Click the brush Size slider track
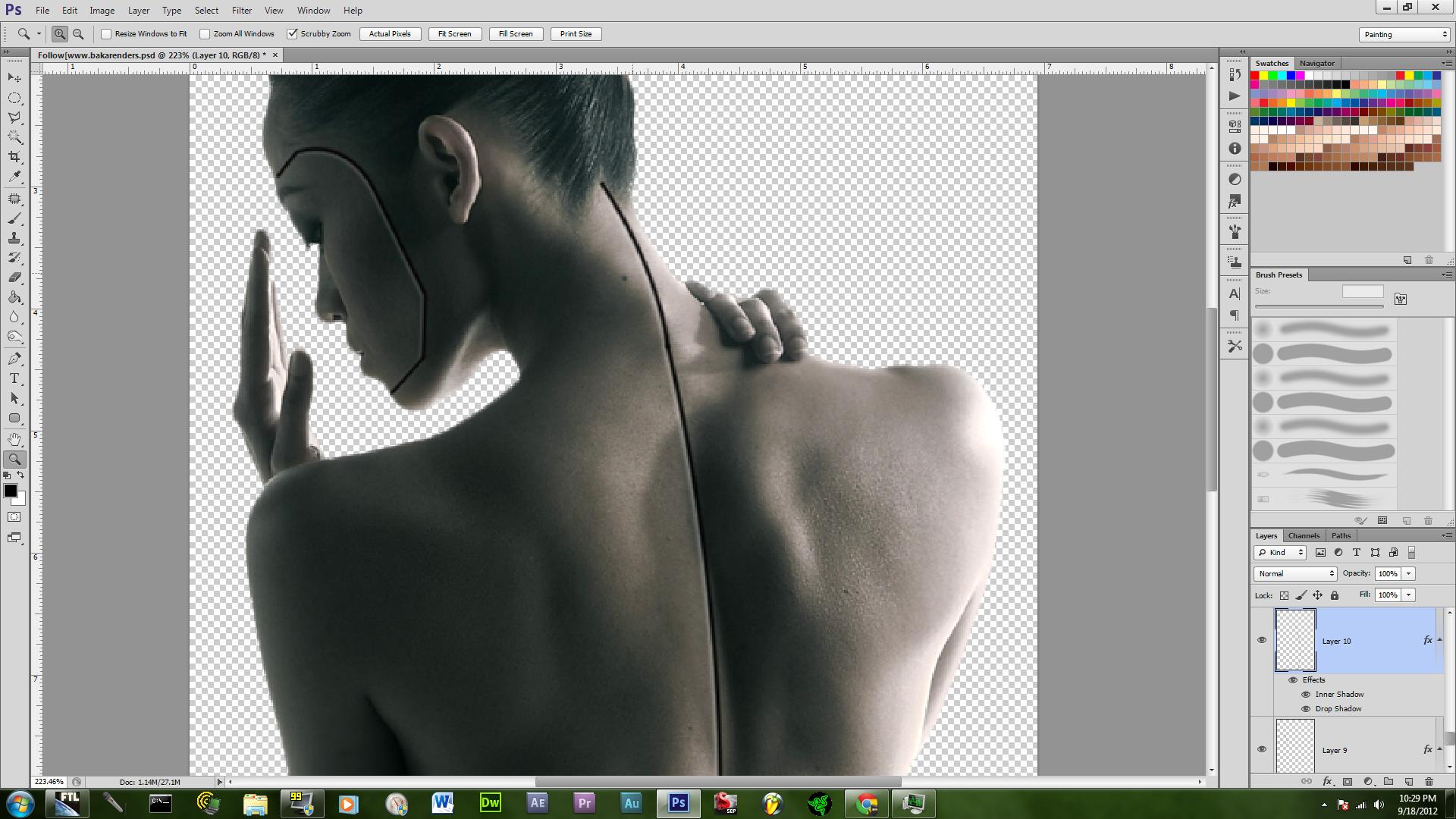The height and width of the screenshot is (819, 1456). tap(1319, 306)
